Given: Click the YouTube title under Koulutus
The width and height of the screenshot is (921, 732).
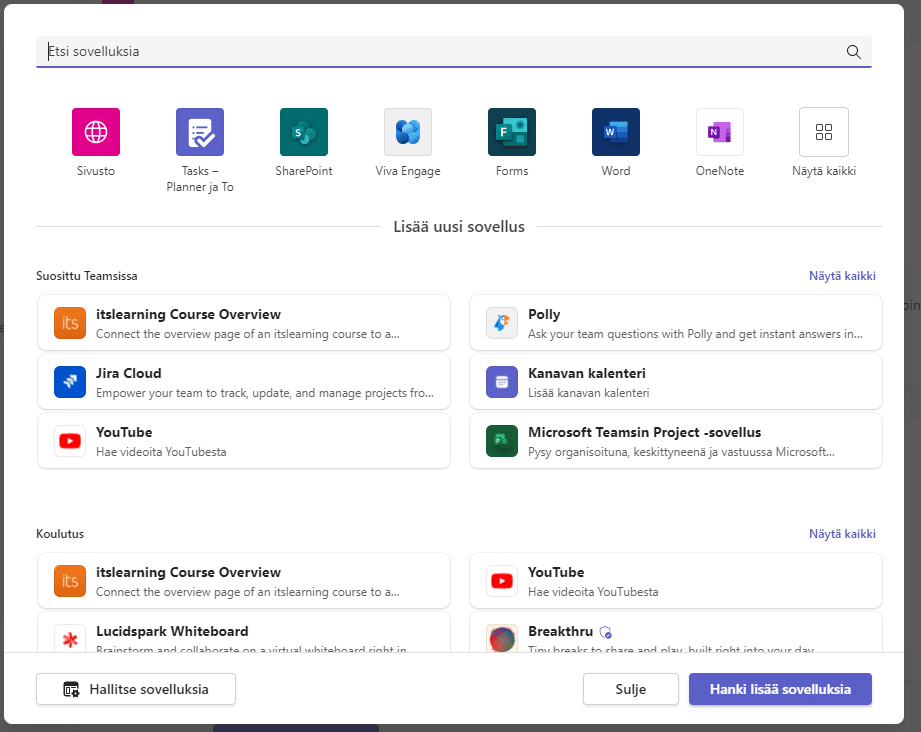Looking at the screenshot, I should tap(556, 572).
